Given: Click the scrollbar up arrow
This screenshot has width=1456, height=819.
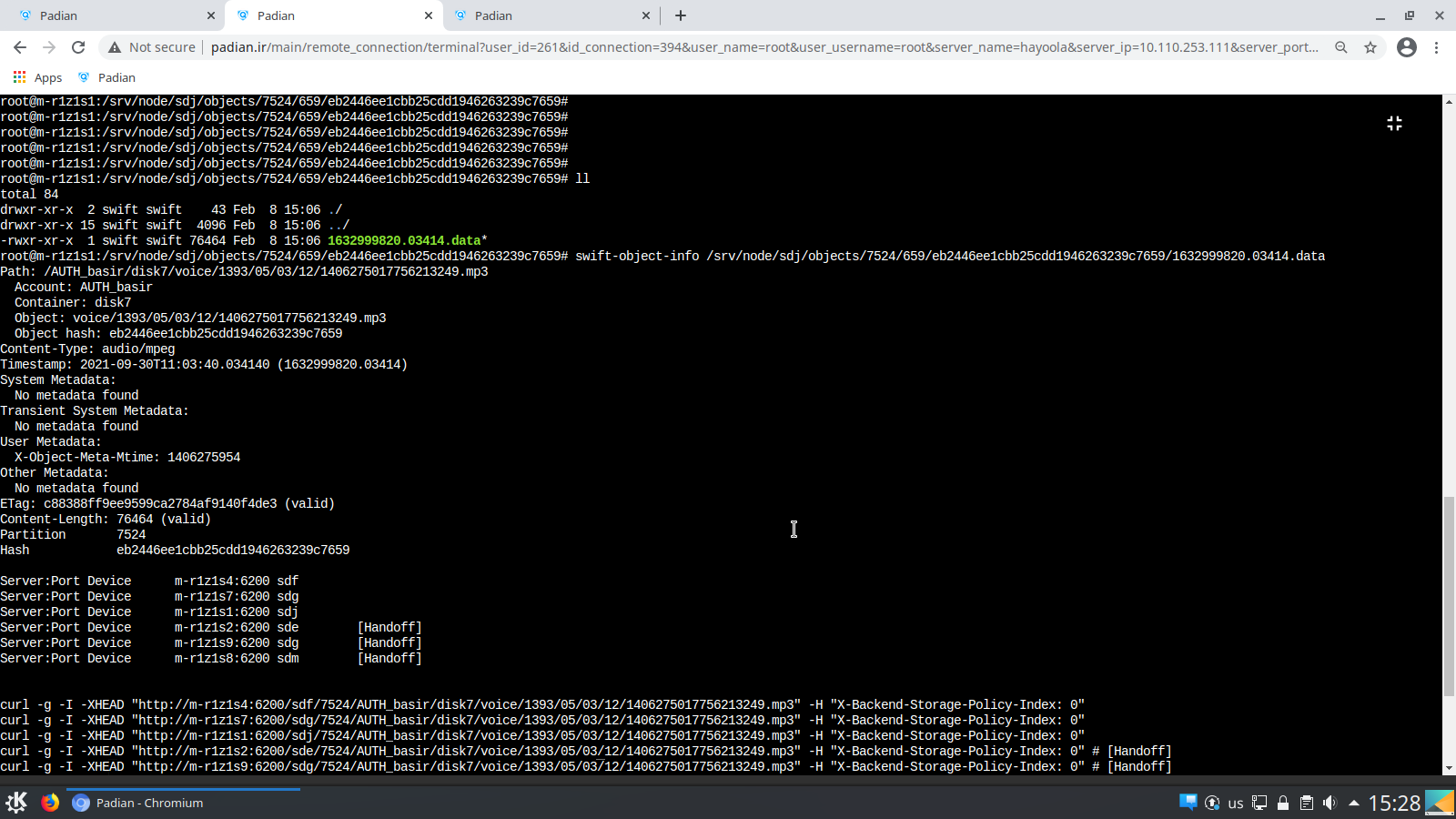Looking at the screenshot, I should [1449, 100].
